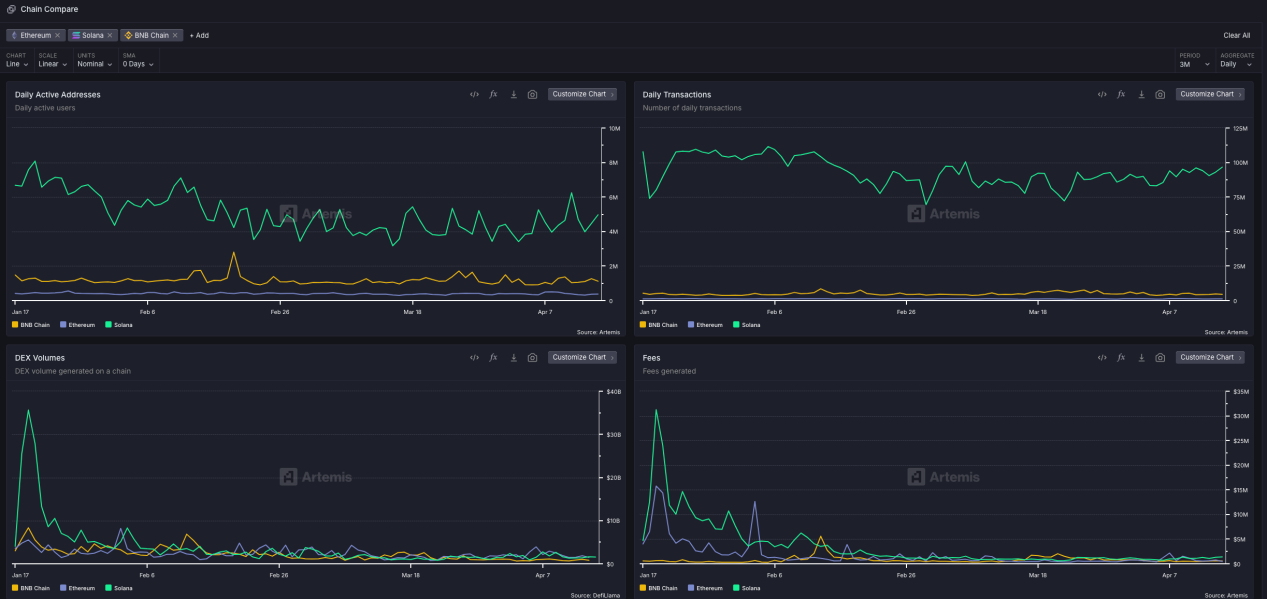Click the Fees chart title

pyautogui.click(x=652, y=357)
